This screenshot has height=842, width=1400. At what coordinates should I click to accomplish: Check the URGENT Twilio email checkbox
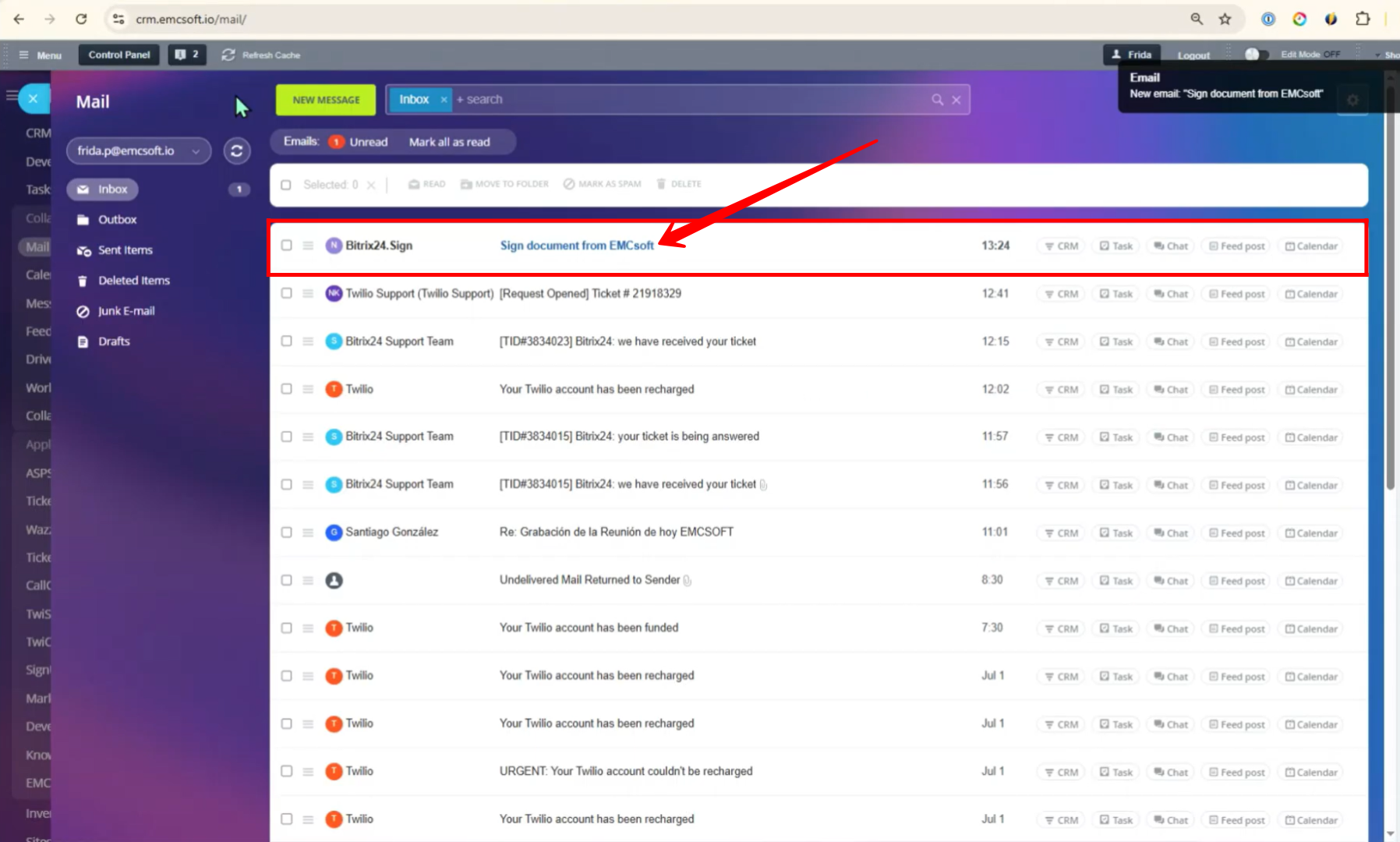click(x=286, y=771)
